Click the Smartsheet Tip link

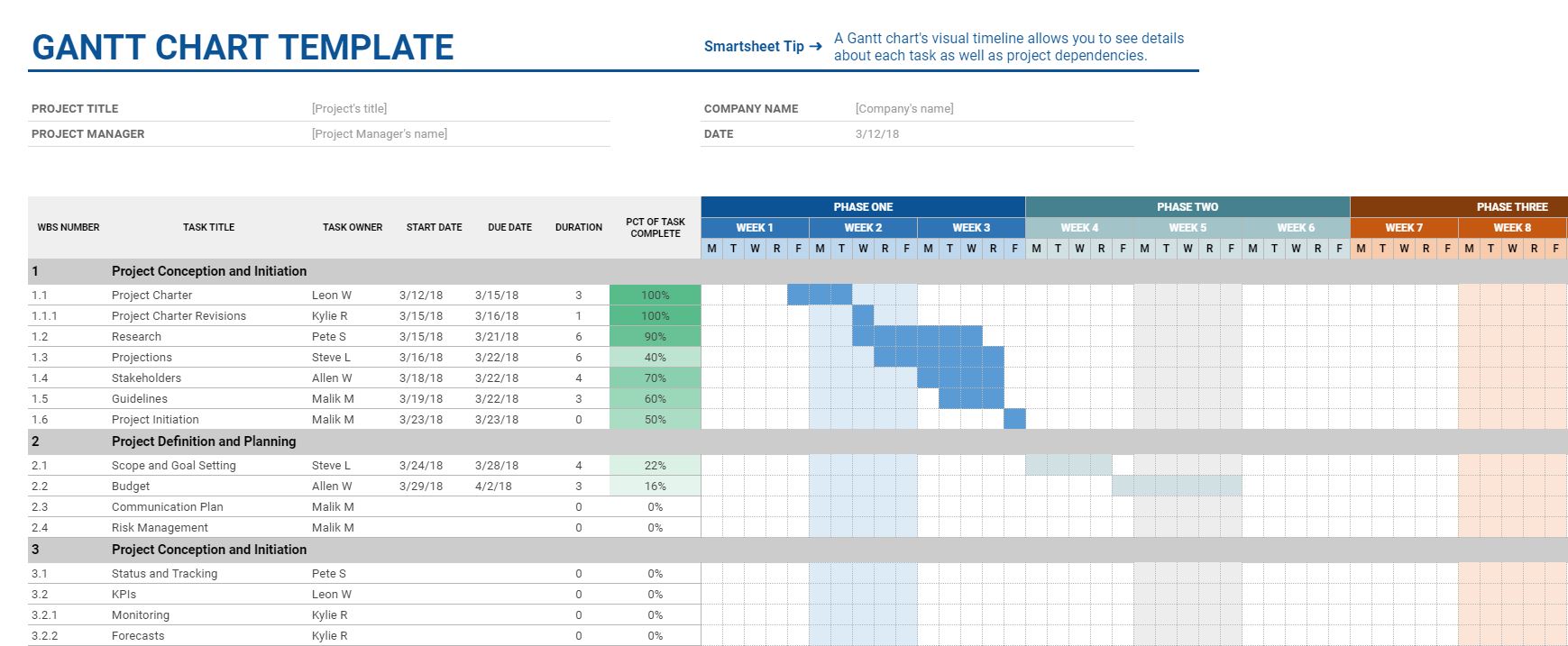click(762, 47)
